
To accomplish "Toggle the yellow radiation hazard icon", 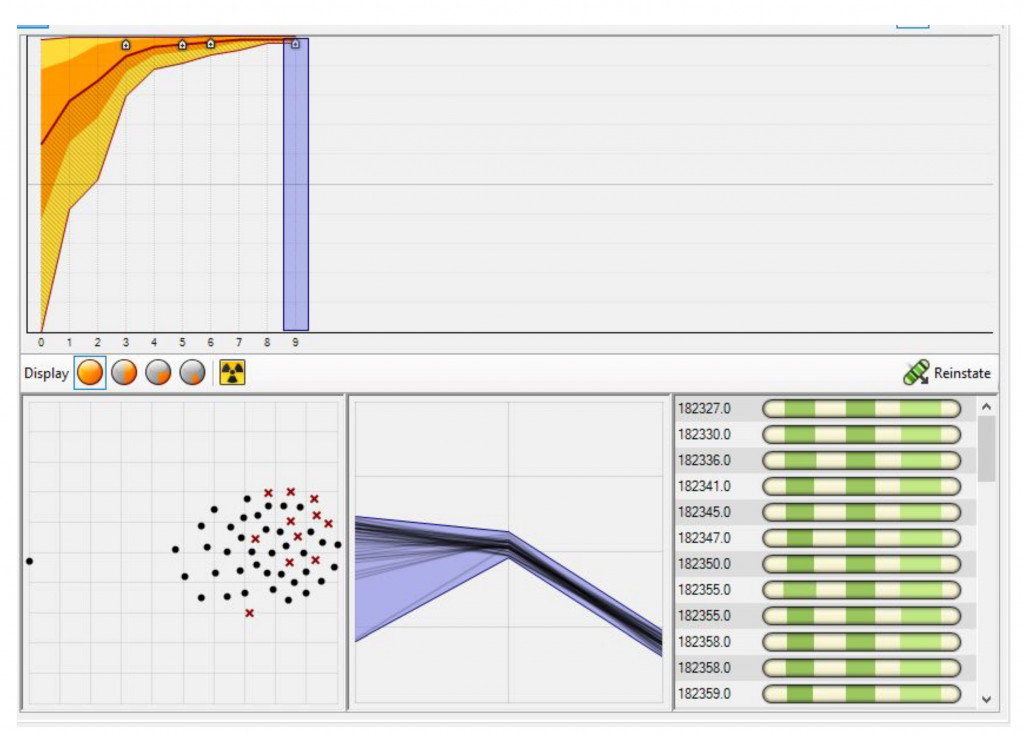I will (x=233, y=373).
